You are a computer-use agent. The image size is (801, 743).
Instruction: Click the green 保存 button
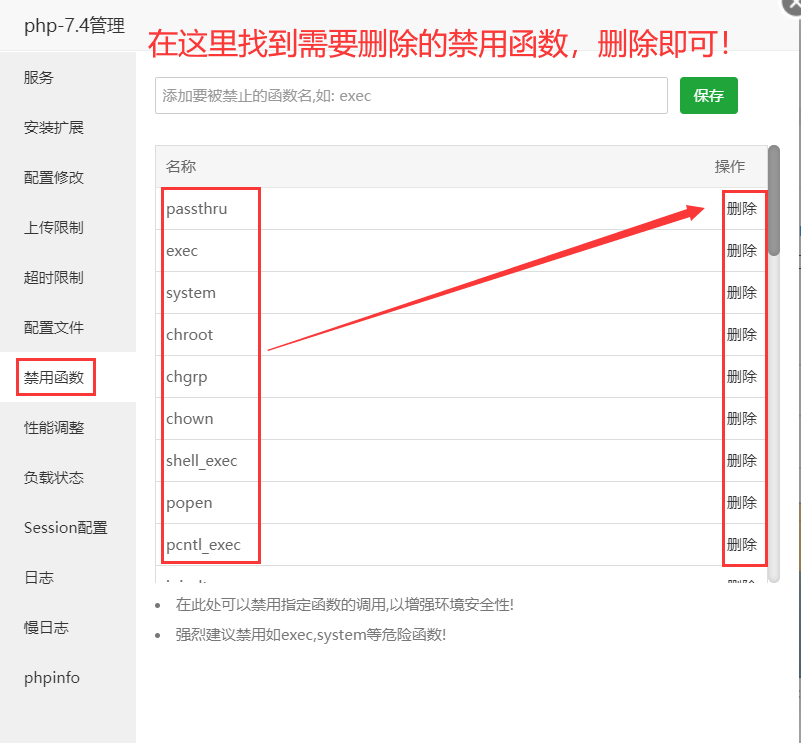[x=708, y=96]
